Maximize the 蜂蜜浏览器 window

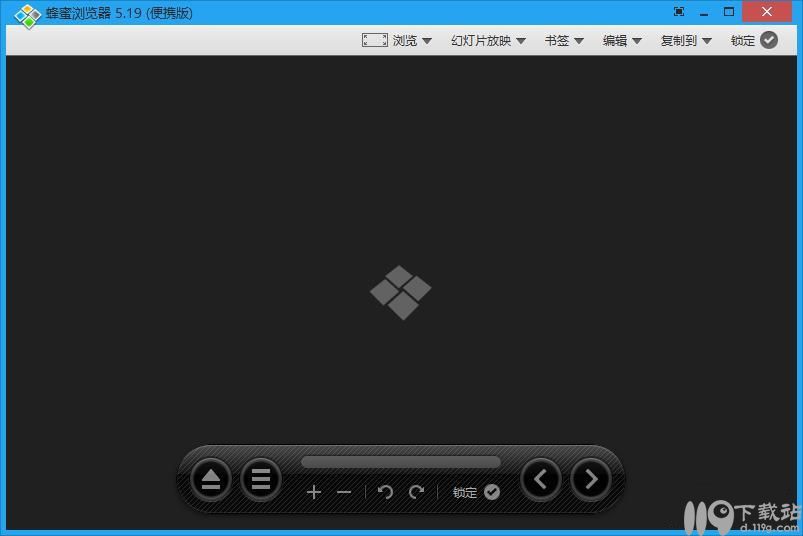click(729, 12)
